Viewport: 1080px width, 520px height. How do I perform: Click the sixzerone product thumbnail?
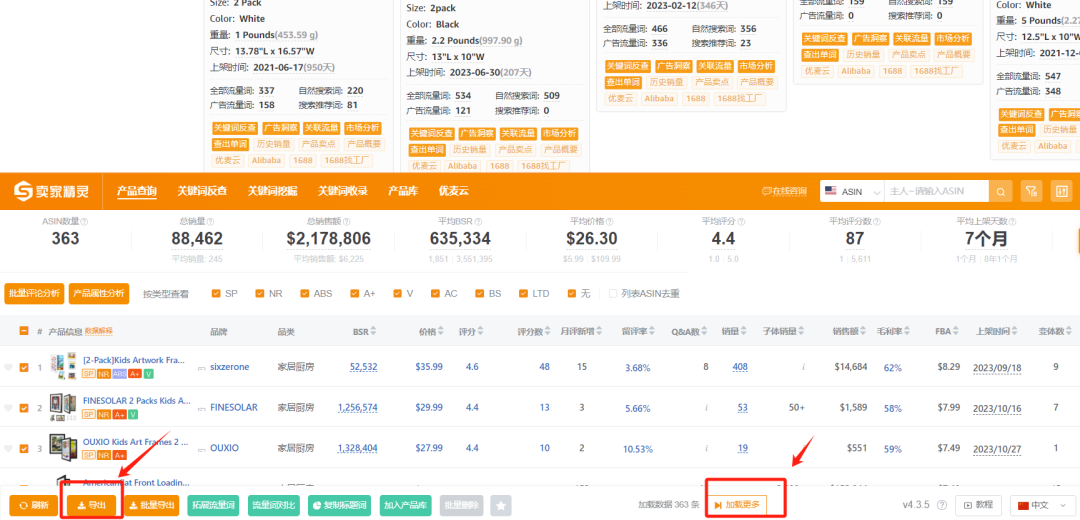coord(63,368)
